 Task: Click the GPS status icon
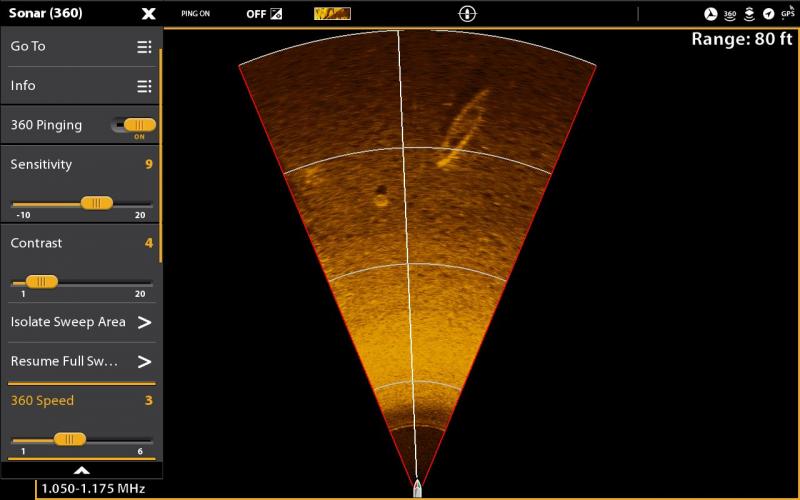coord(788,14)
